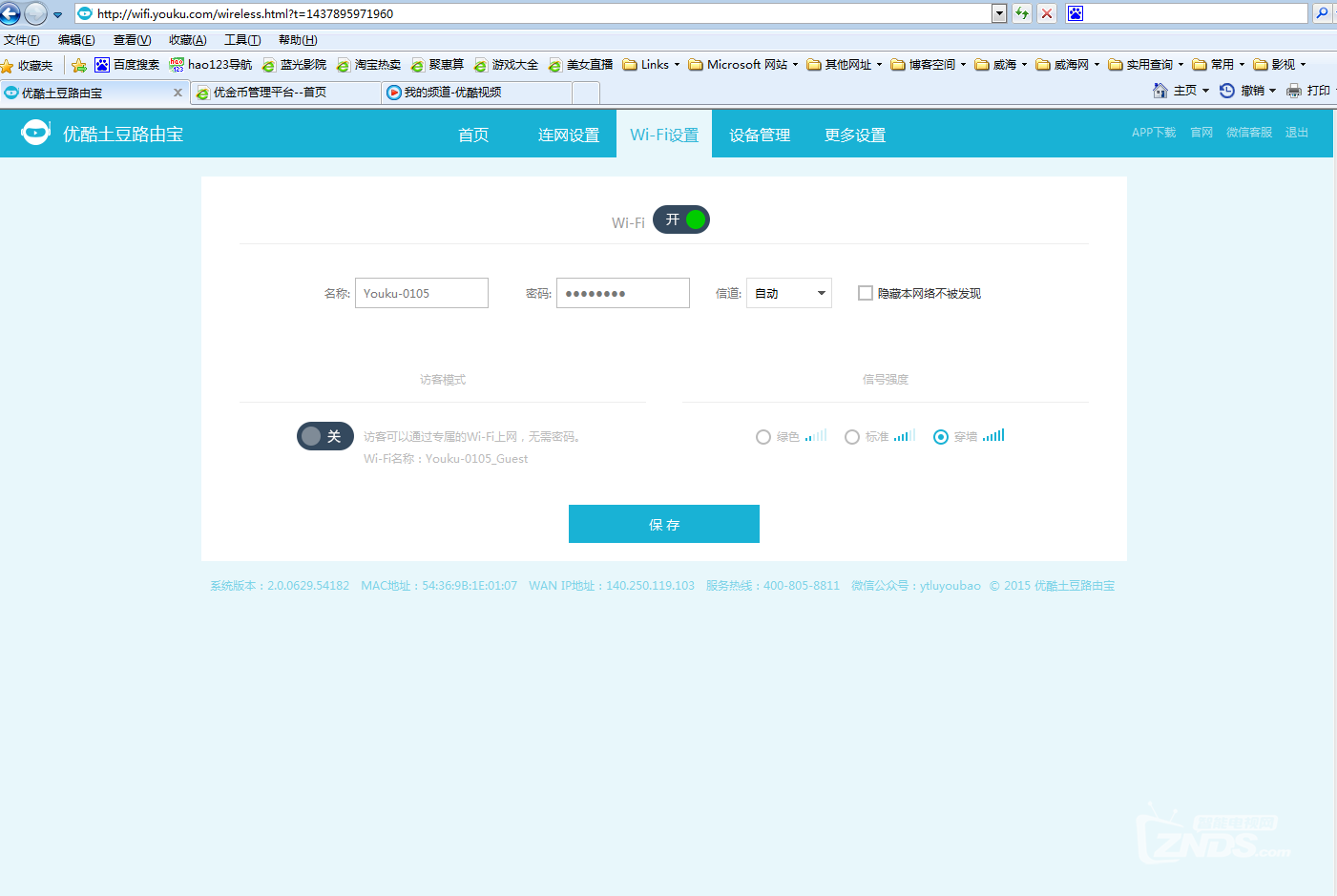The height and width of the screenshot is (896, 1337).
Task: Click the red stop loading icon
Action: coord(1047,13)
